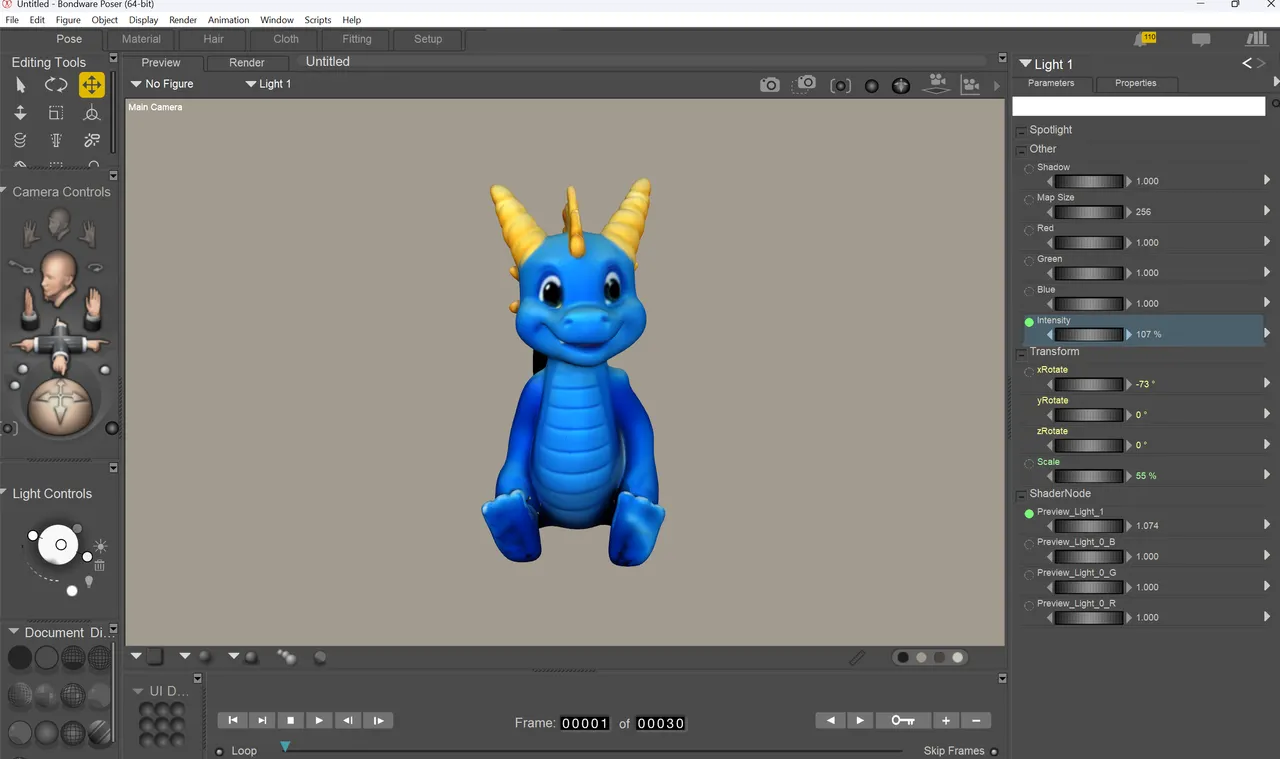1280x759 pixels.
Task: Toggle the Loop radio indicator
Action: [x=219, y=751]
